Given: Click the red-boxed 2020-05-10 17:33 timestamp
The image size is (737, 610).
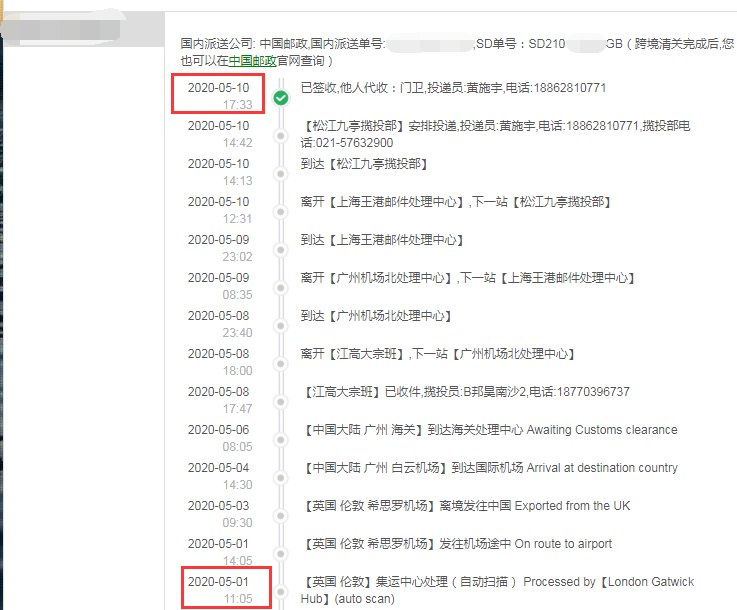Looking at the screenshot, I should pos(218,96).
